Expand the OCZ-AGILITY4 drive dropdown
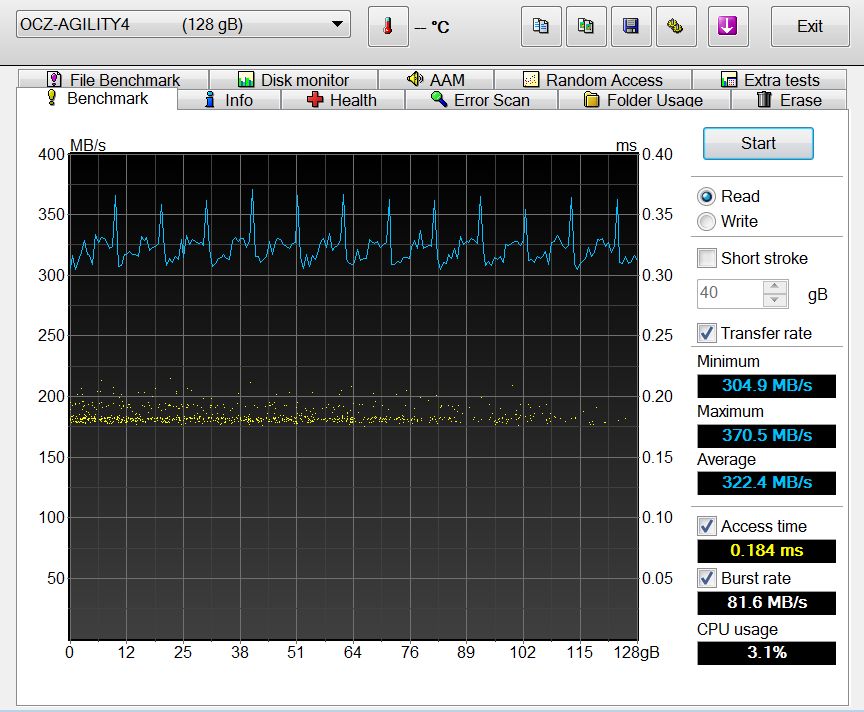This screenshot has width=864, height=712. click(x=338, y=25)
